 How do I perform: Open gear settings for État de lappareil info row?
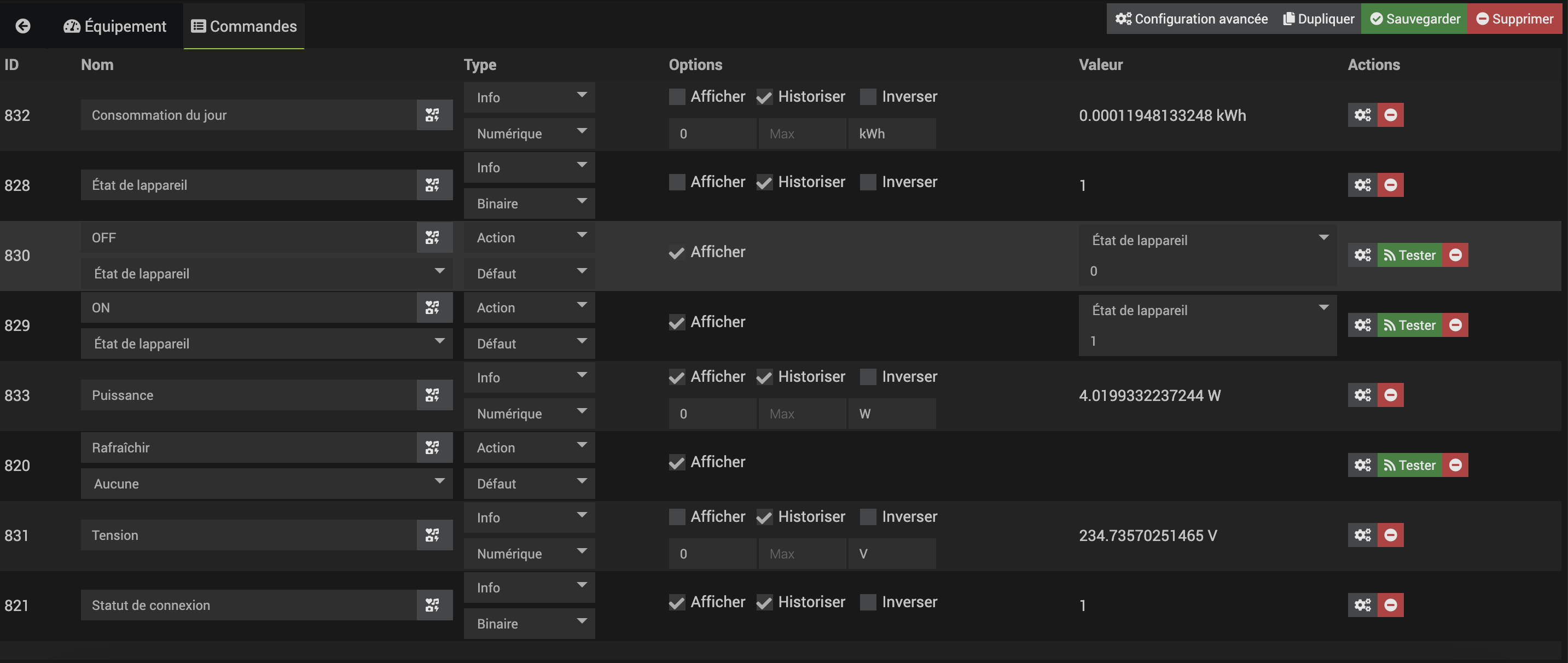point(1362,185)
